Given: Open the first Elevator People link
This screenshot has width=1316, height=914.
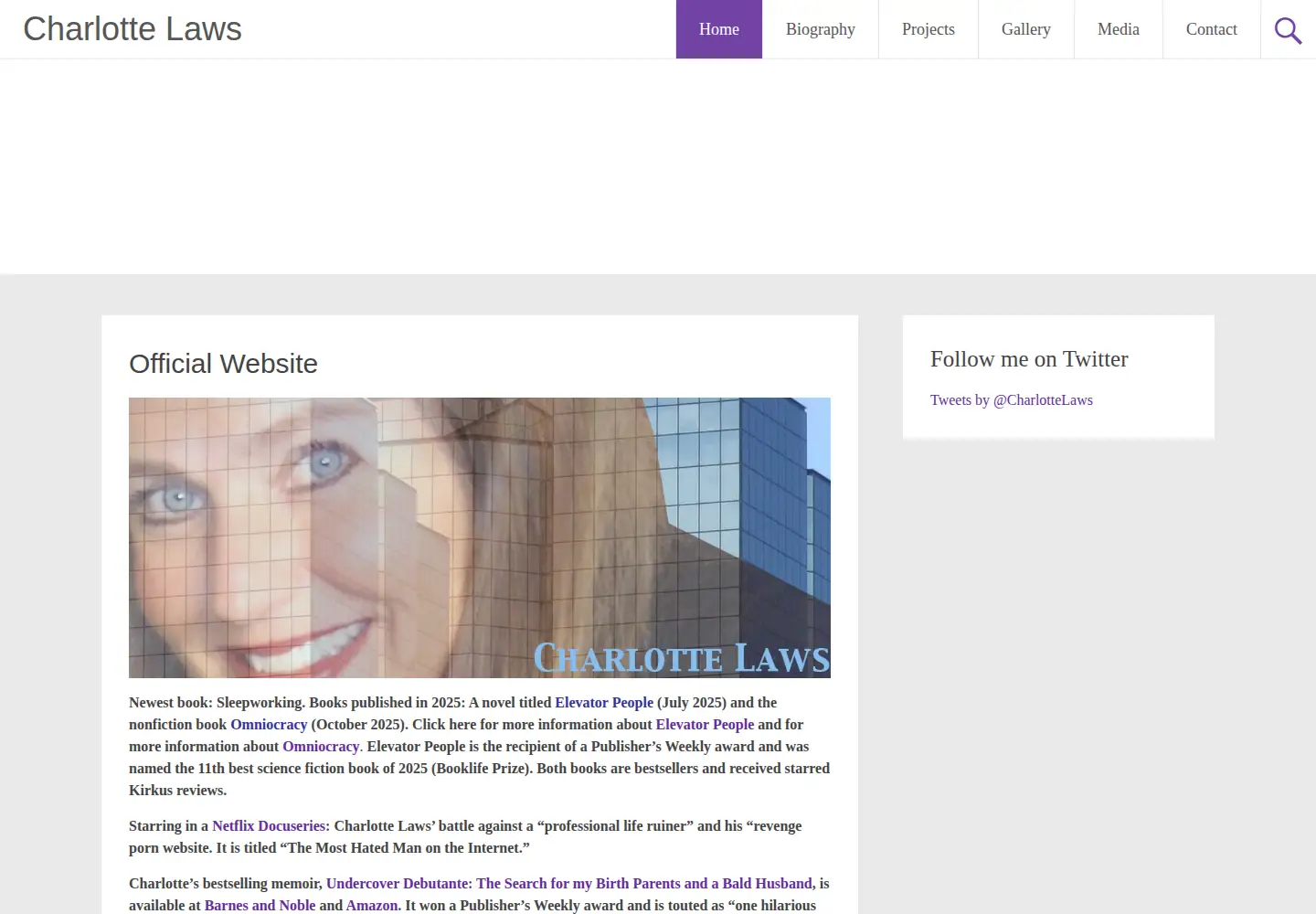Looking at the screenshot, I should 604,703.
